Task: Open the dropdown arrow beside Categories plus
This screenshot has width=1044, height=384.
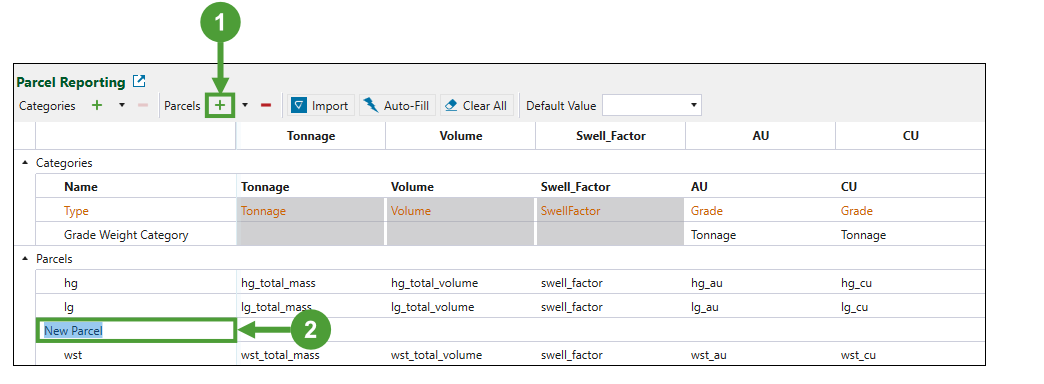Action: pyautogui.click(x=121, y=105)
